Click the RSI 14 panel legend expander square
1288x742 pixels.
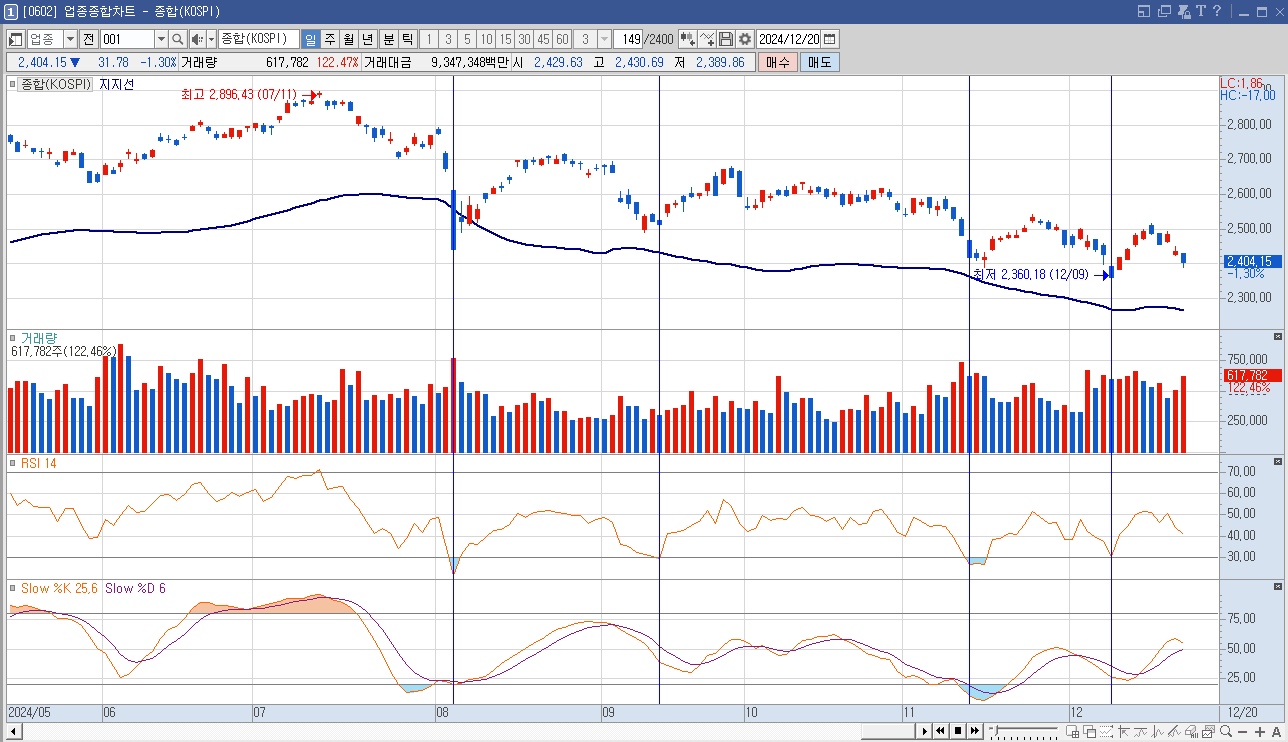pyautogui.click(x=12, y=462)
